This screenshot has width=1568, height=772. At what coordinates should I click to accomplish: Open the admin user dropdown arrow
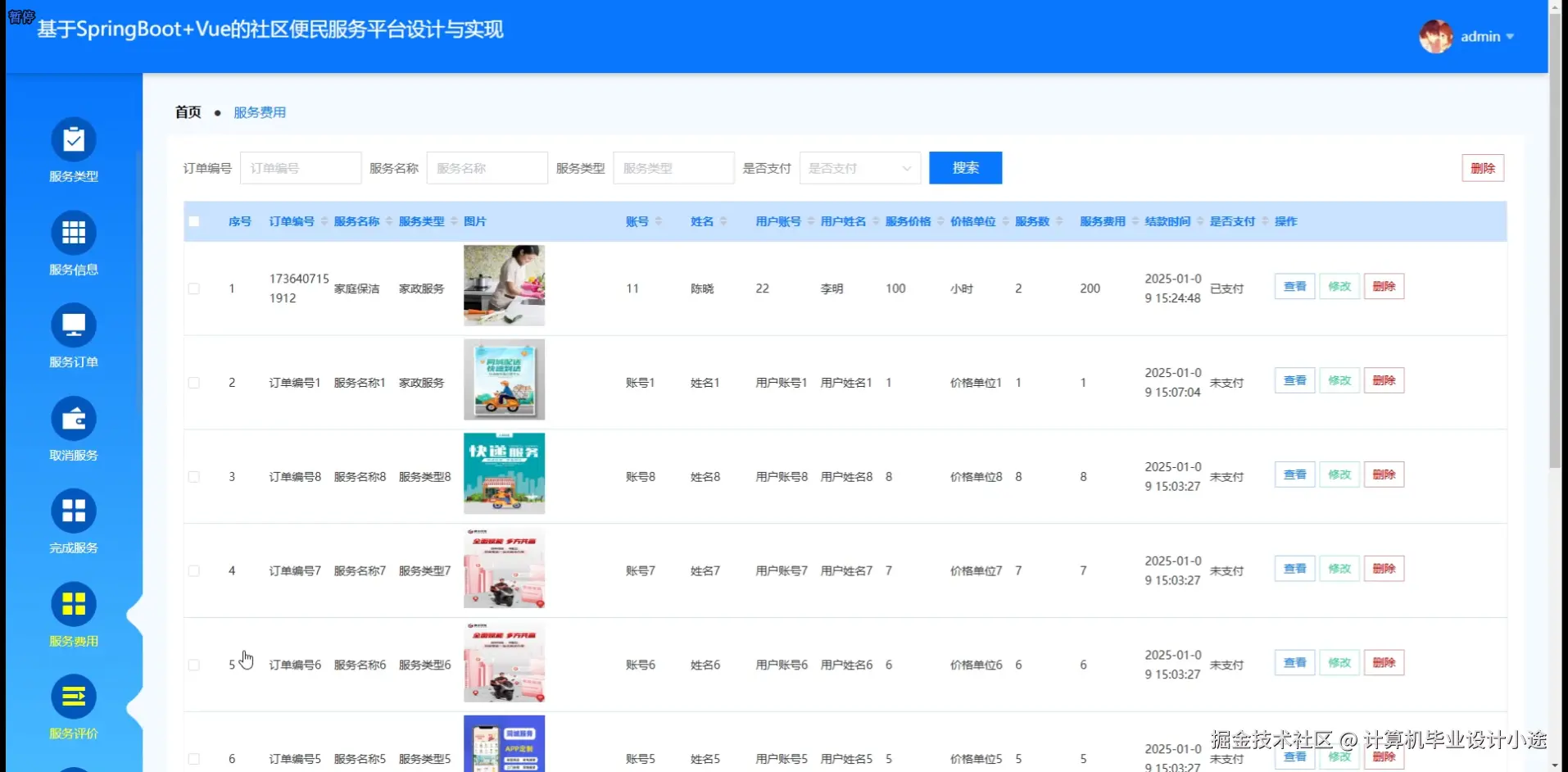click(1510, 37)
